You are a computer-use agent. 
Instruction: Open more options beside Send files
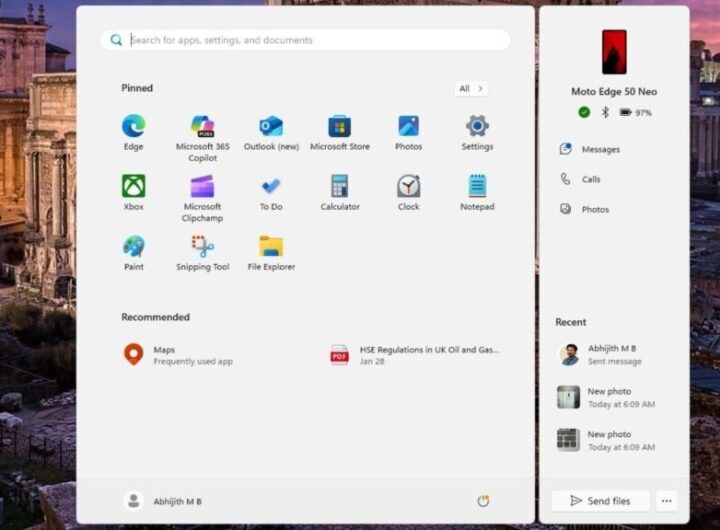[667, 501]
